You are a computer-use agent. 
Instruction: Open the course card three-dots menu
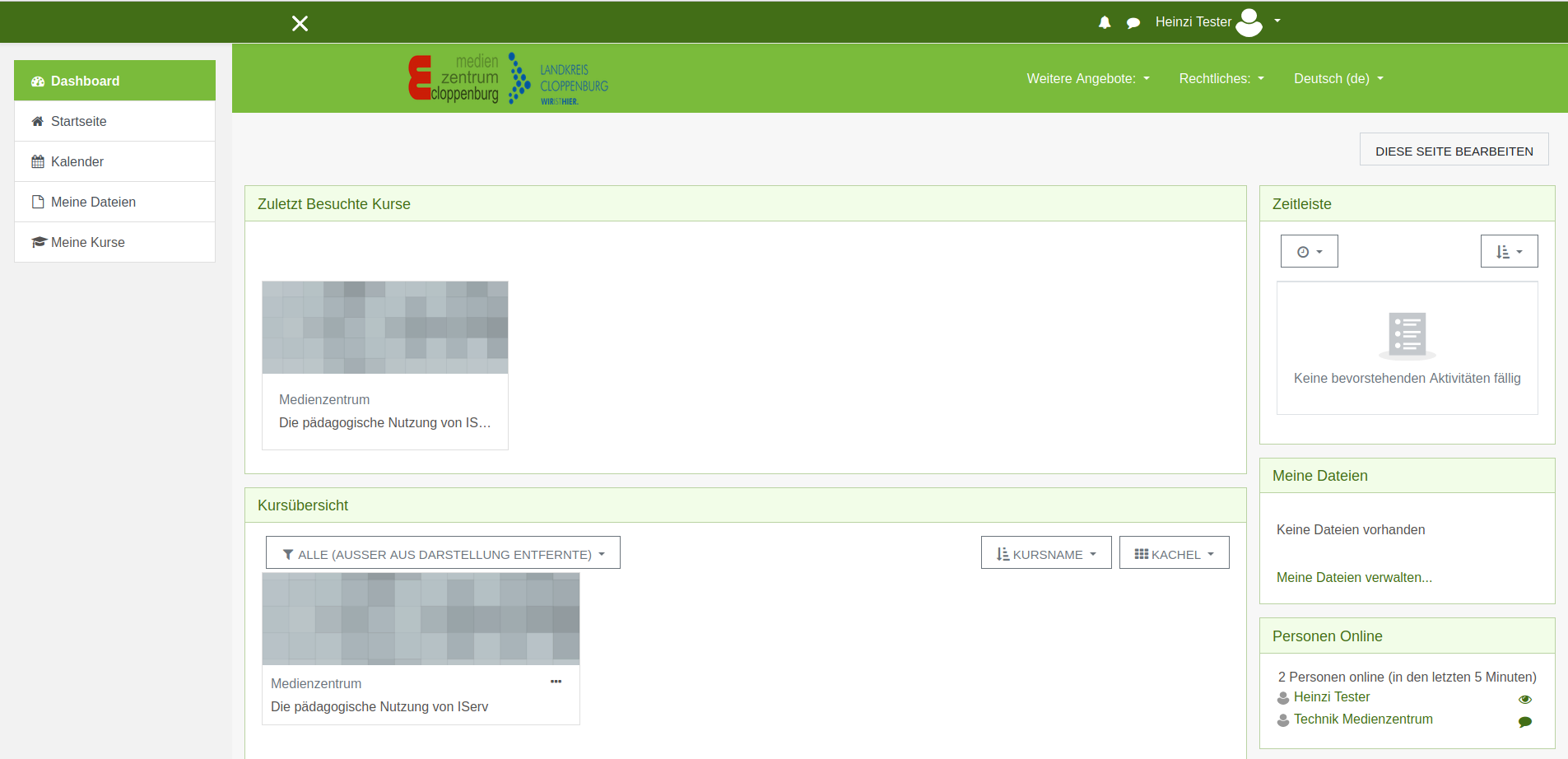pos(556,682)
